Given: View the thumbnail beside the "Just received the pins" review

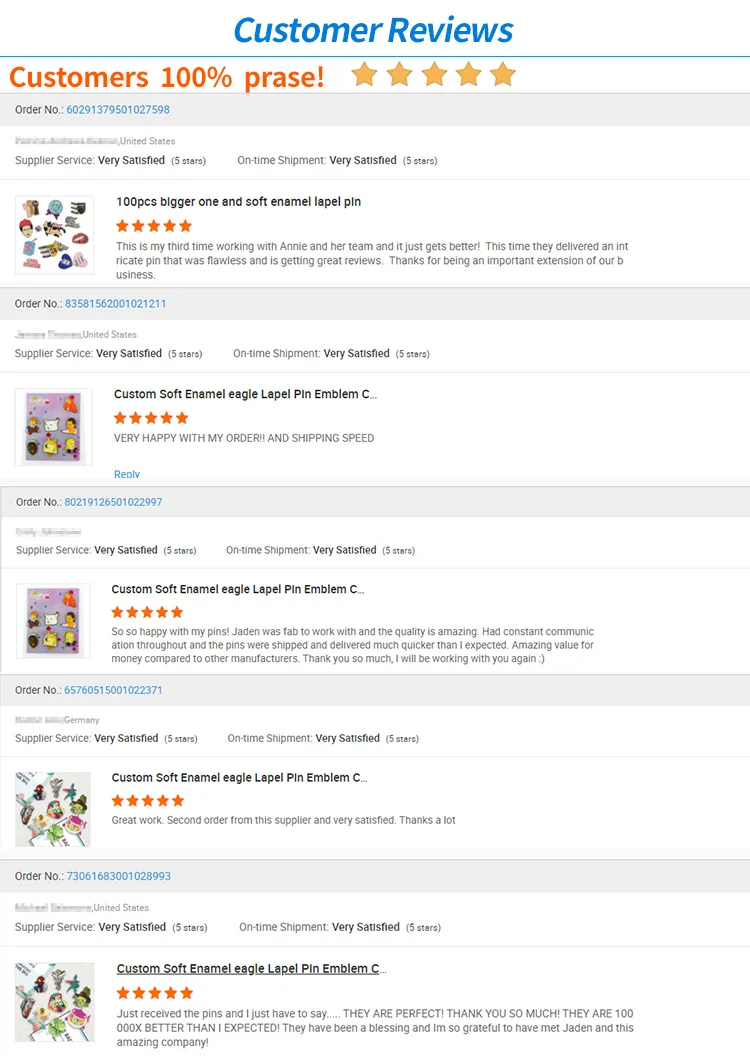Looking at the screenshot, I should (54, 1002).
